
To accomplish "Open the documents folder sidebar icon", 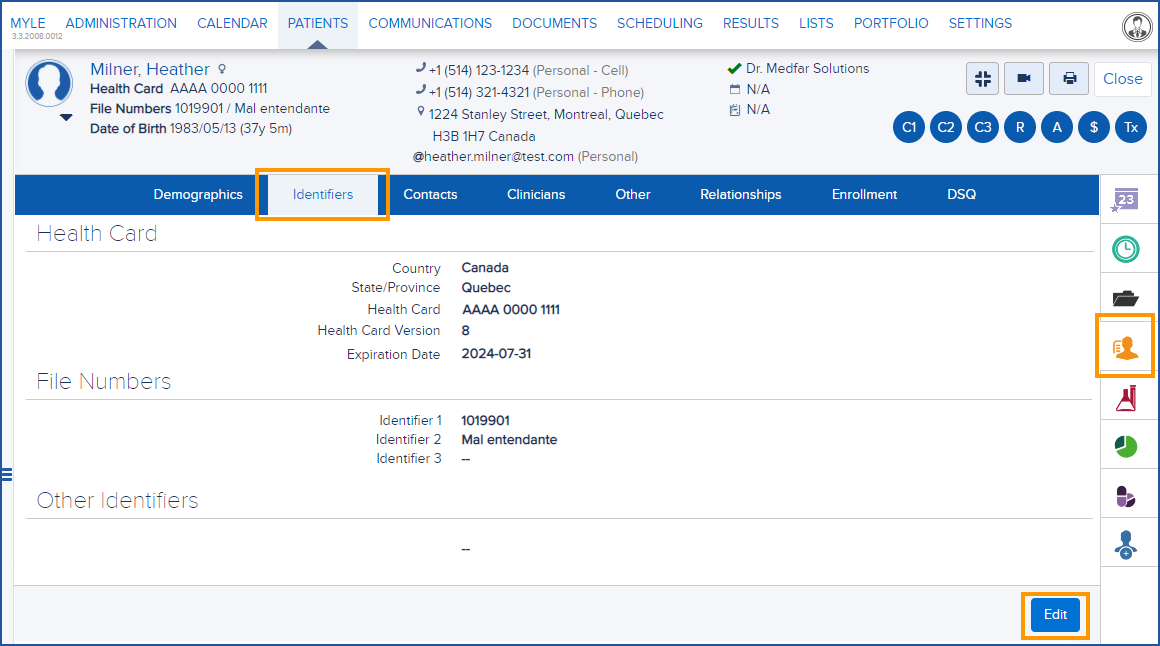I will click(x=1128, y=297).
